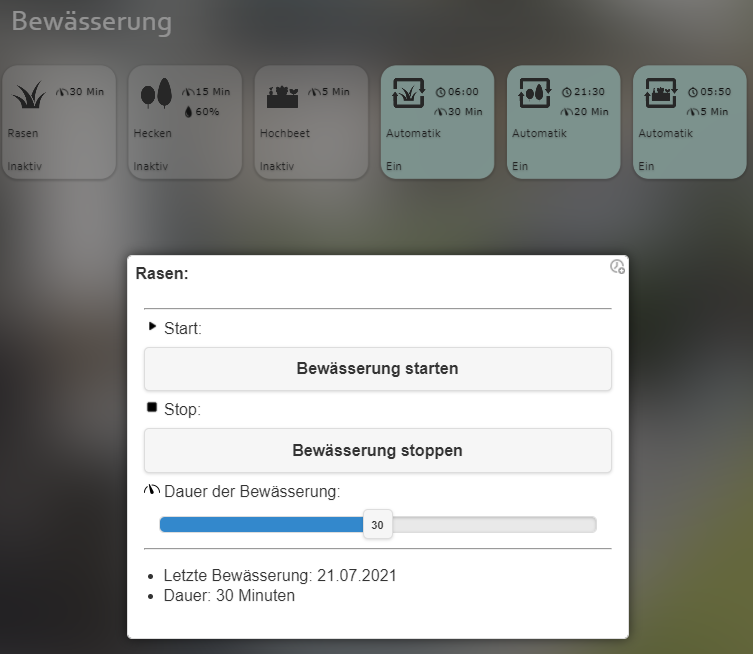Toggle the 21:30 hedge Automatik tile
753x654 pixels.
[564, 122]
